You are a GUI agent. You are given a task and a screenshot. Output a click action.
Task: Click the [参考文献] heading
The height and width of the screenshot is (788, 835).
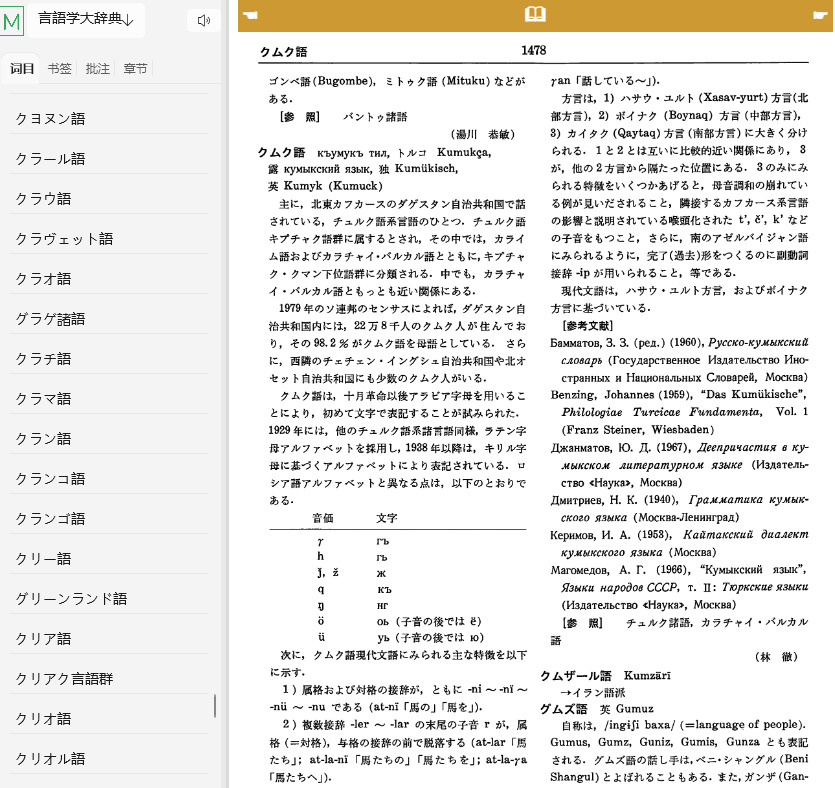pyautogui.click(x=588, y=325)
